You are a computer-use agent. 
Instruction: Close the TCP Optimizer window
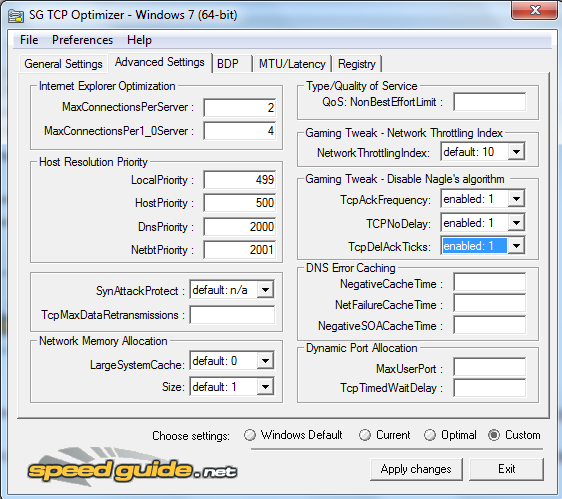535,10
